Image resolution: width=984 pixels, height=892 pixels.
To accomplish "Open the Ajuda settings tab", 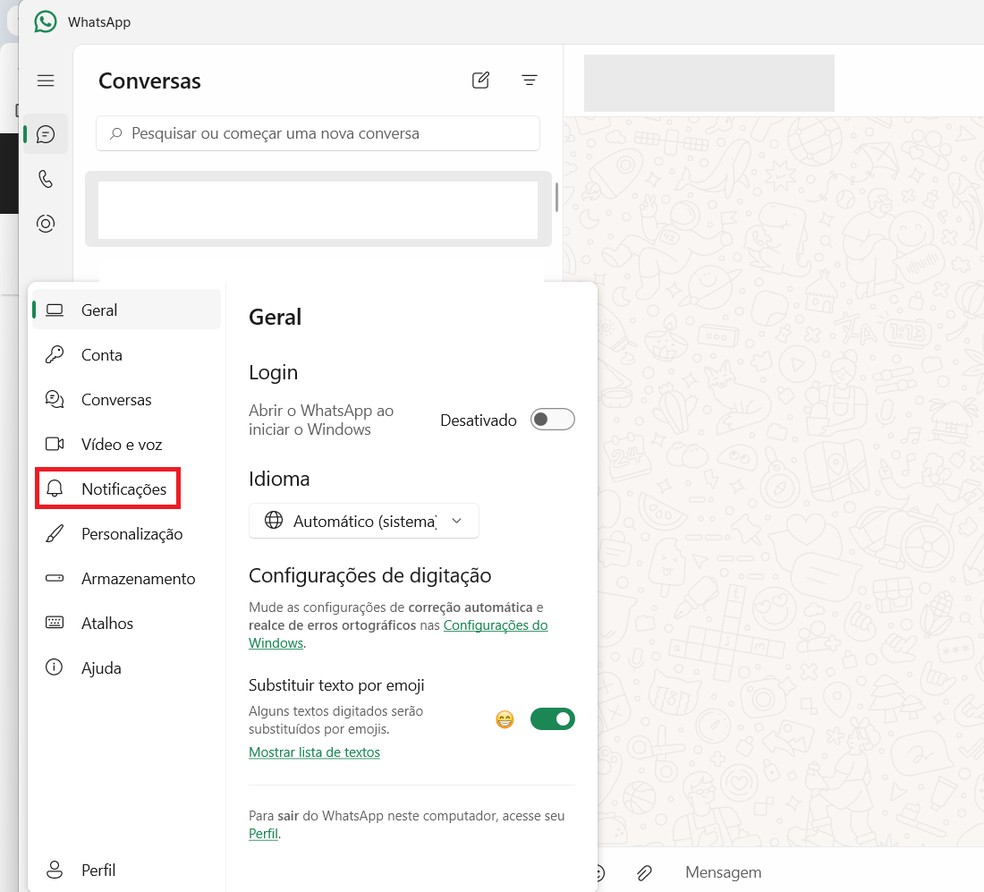I will 126,668.
